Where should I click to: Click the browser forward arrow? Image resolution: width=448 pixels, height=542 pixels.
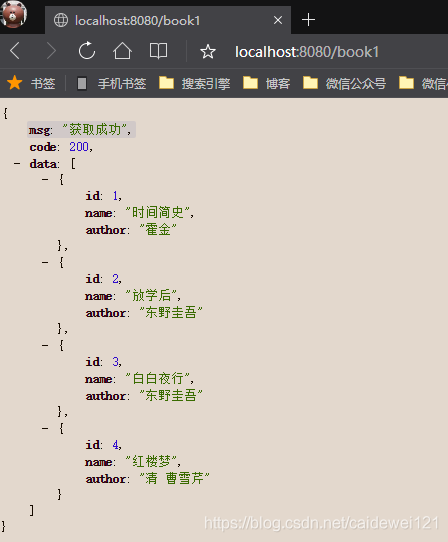coord(52,51)
